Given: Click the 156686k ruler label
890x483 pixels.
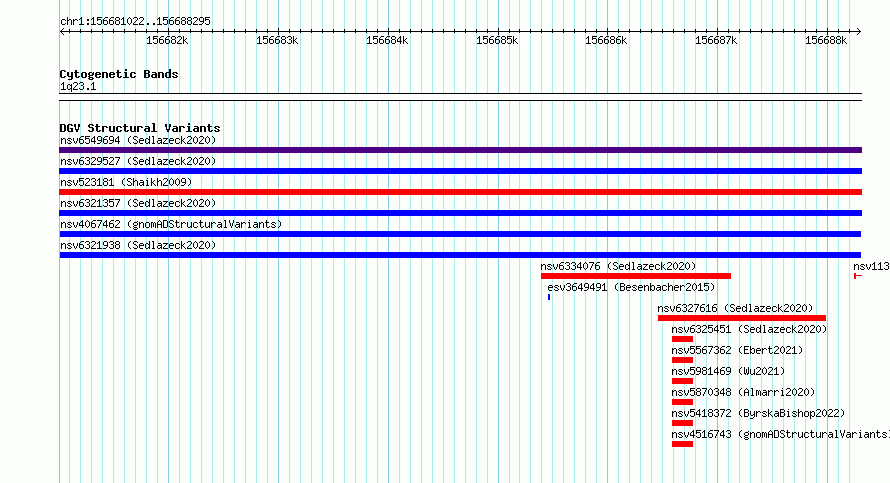Looking at the screenshot, I should click(606, 40).
